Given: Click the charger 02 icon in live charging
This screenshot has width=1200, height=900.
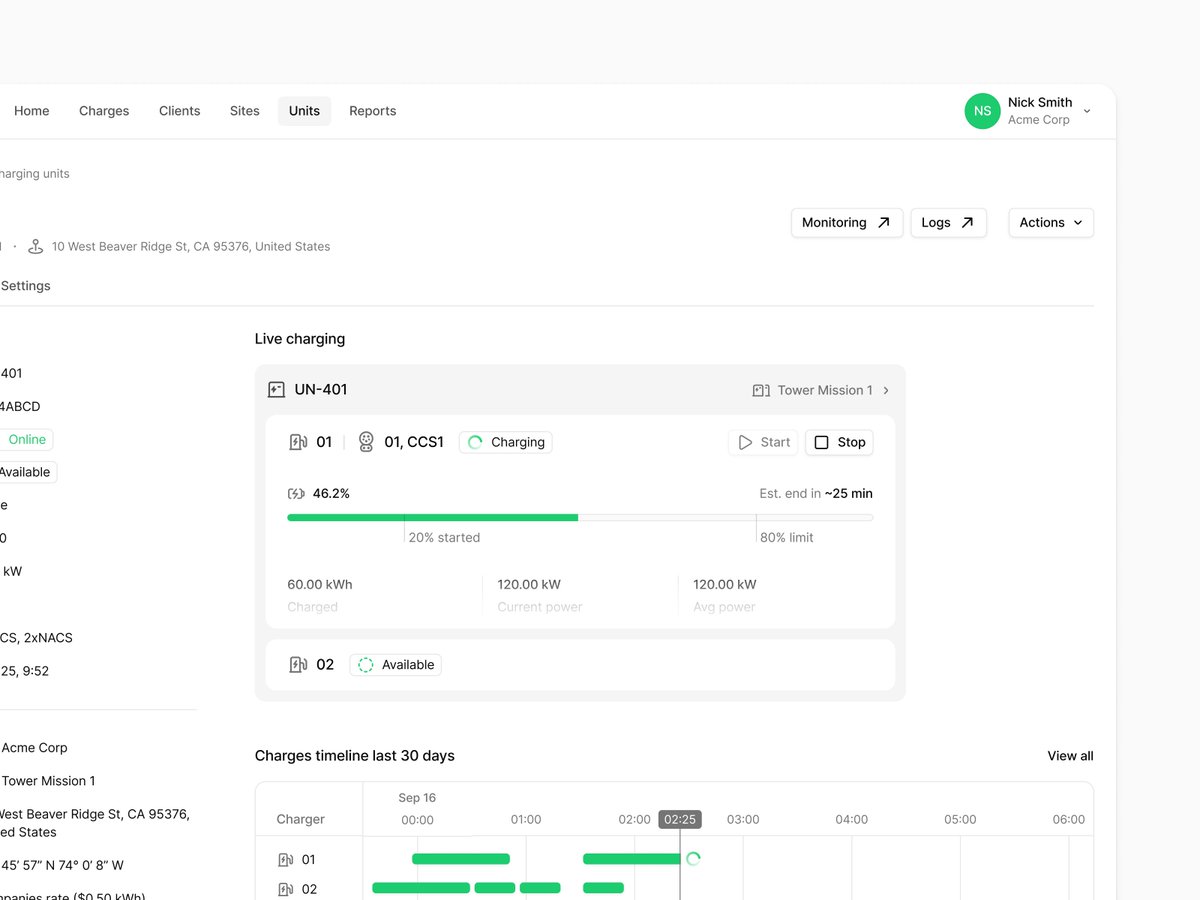Looking at the screenshot, I should click(x=298, y=665).
